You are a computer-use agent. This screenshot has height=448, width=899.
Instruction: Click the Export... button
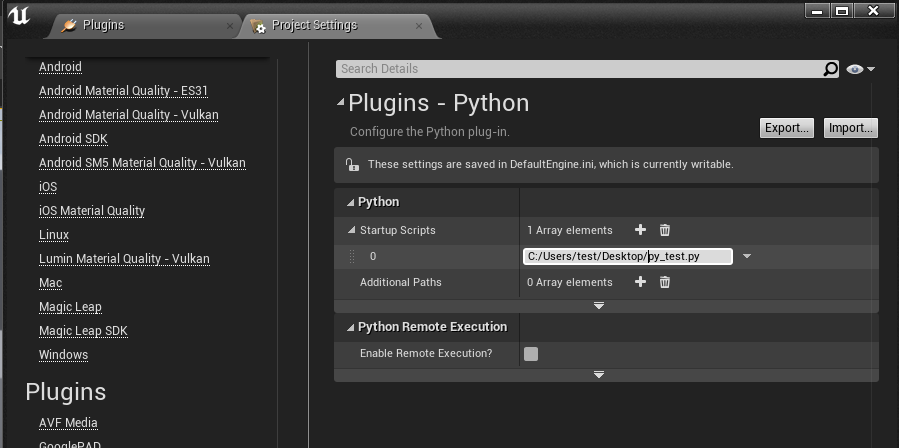787,128
